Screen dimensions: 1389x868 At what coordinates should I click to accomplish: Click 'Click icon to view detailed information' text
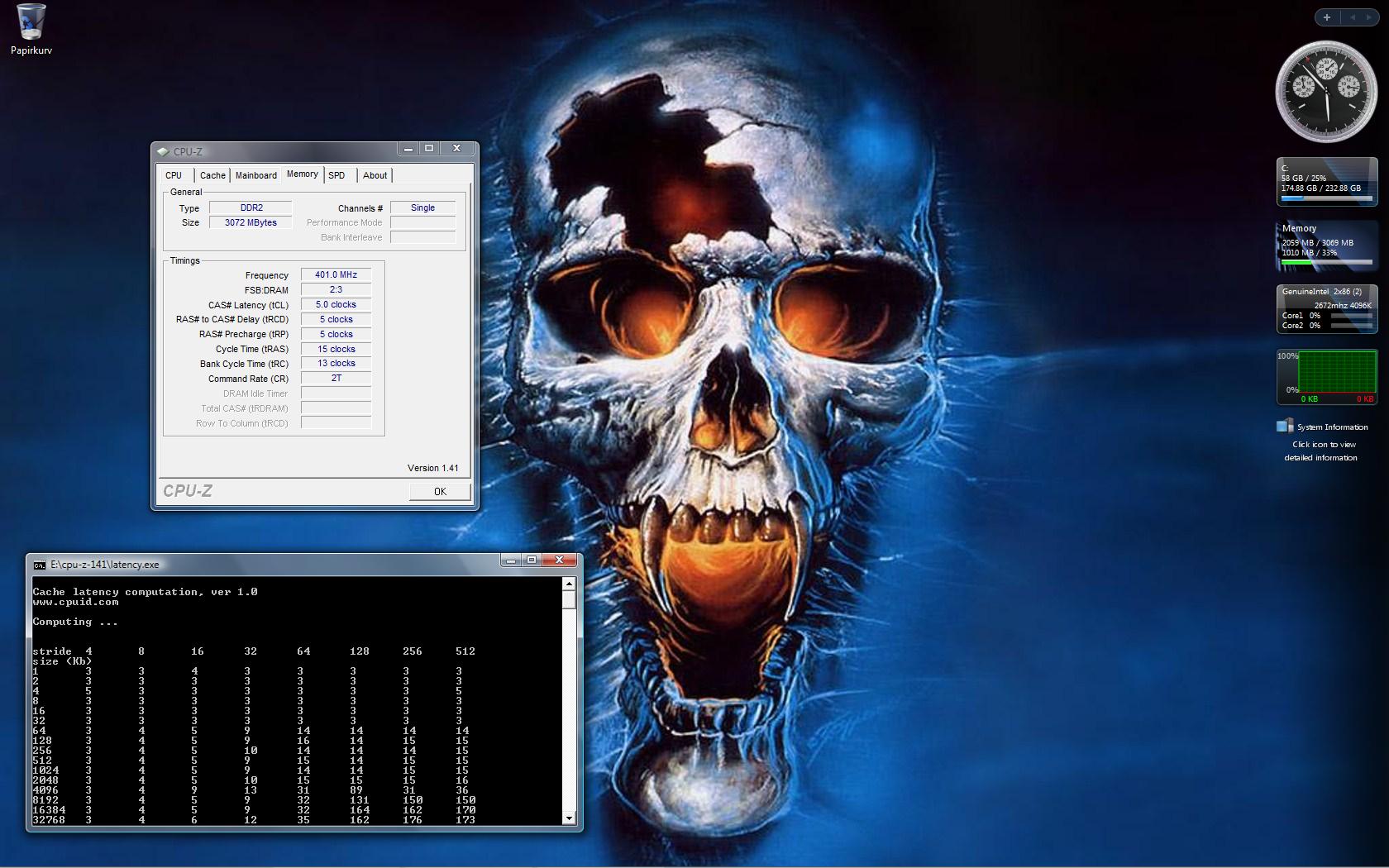click(x=1320, y=451)
